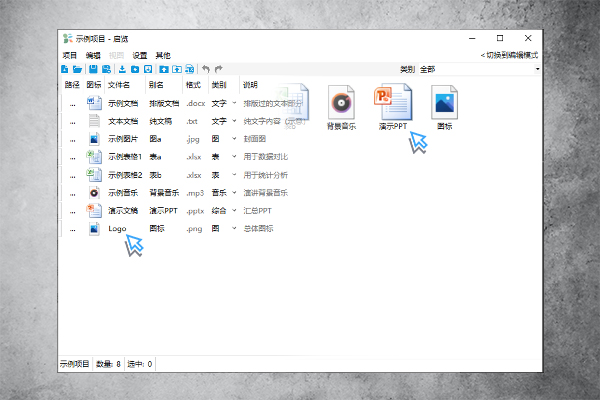Select the .pptx format cell
600x400 pixels.
(x=195, y=211)
